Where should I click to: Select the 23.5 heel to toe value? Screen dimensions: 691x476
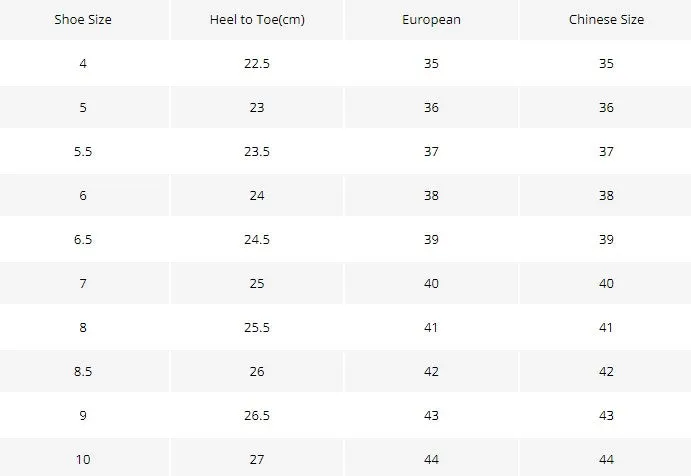click(x=257, y=152)
